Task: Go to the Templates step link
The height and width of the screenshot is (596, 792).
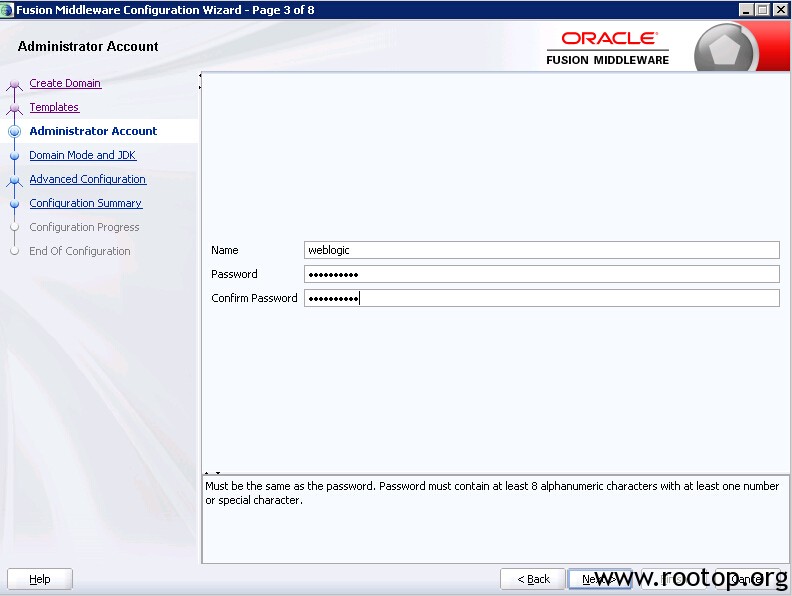Action: click(54, 107)
